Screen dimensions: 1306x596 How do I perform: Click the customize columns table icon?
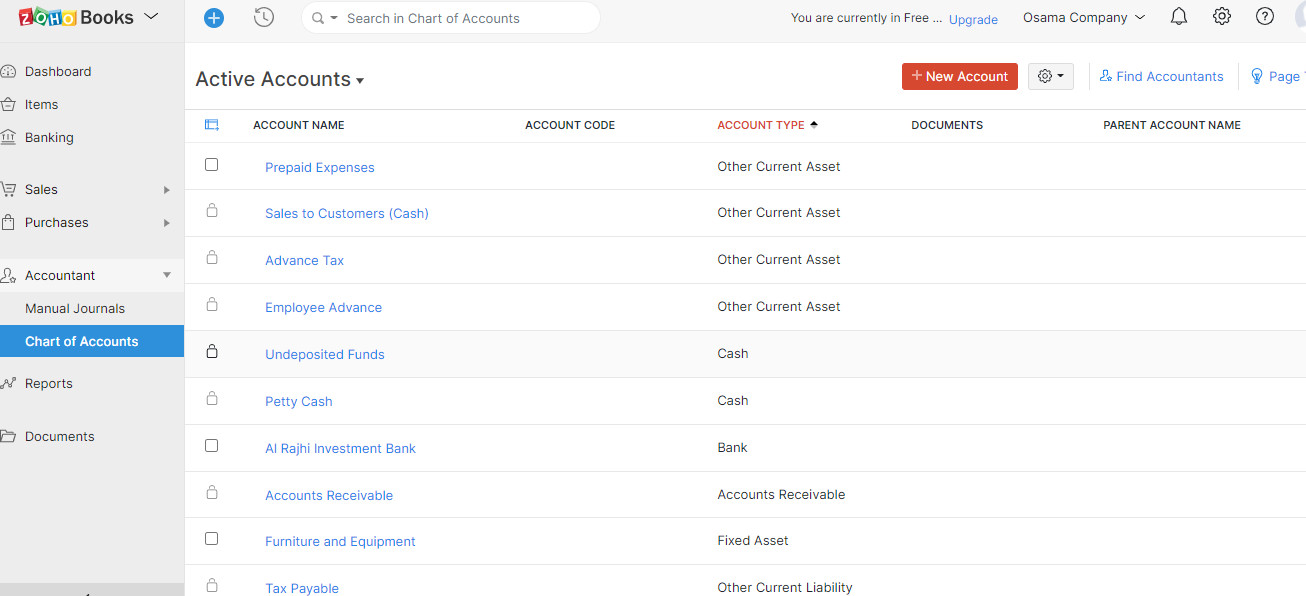click(211, 125)
